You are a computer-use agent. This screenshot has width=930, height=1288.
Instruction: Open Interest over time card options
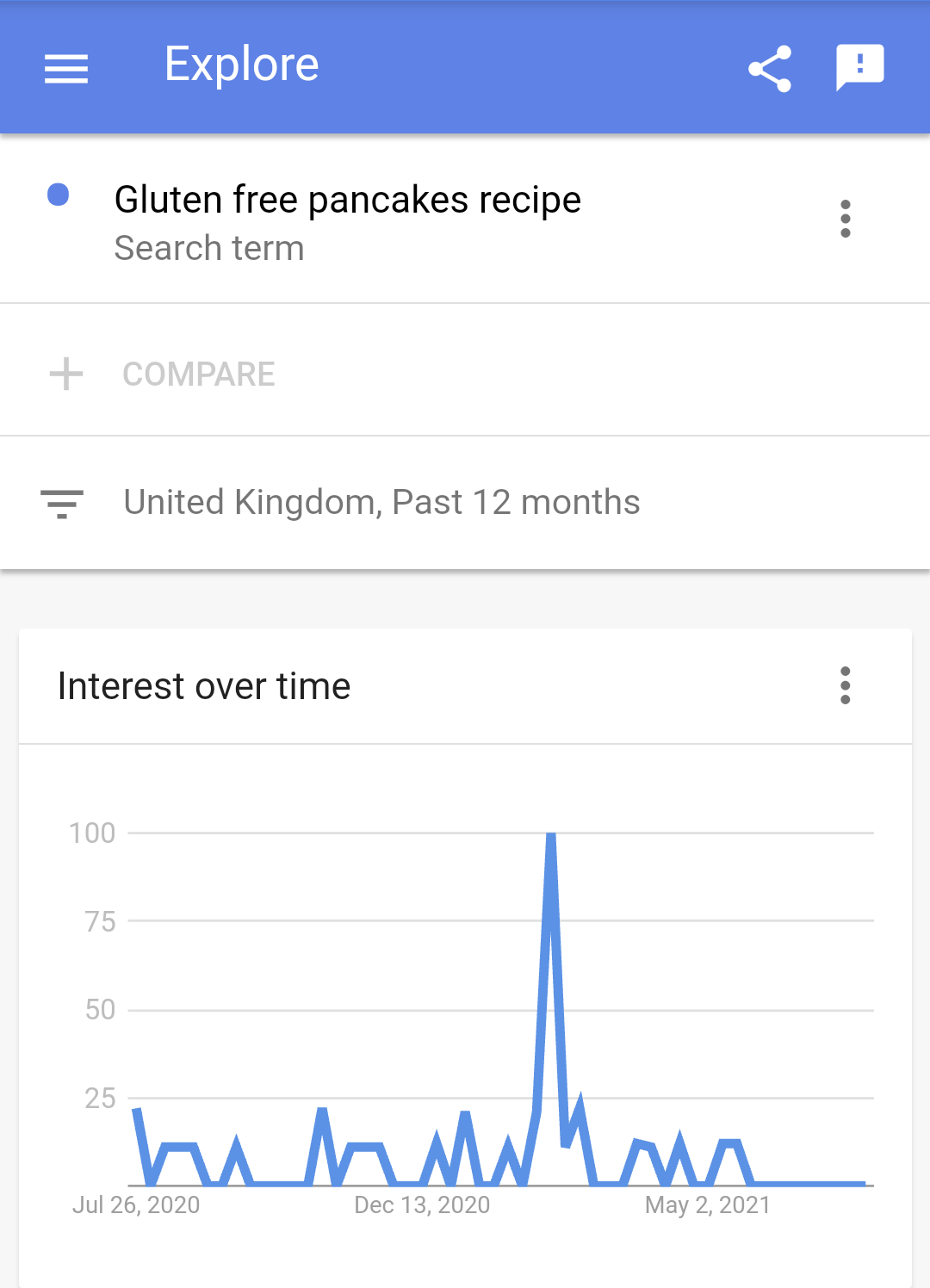pyautogui.click(x=846, y=685)
